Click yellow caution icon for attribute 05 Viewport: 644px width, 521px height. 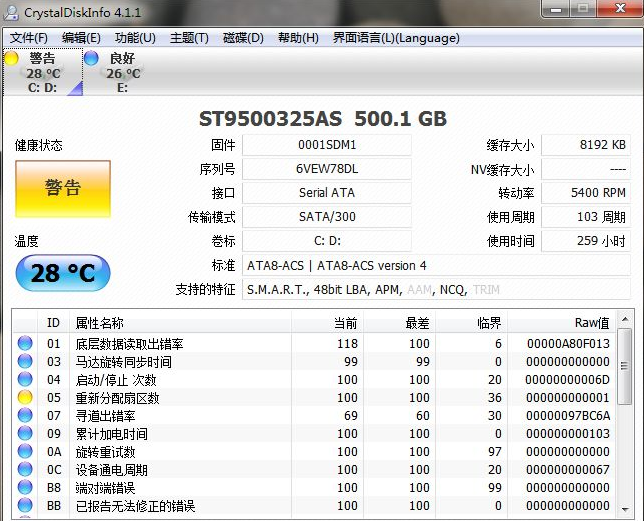[25, 397]
